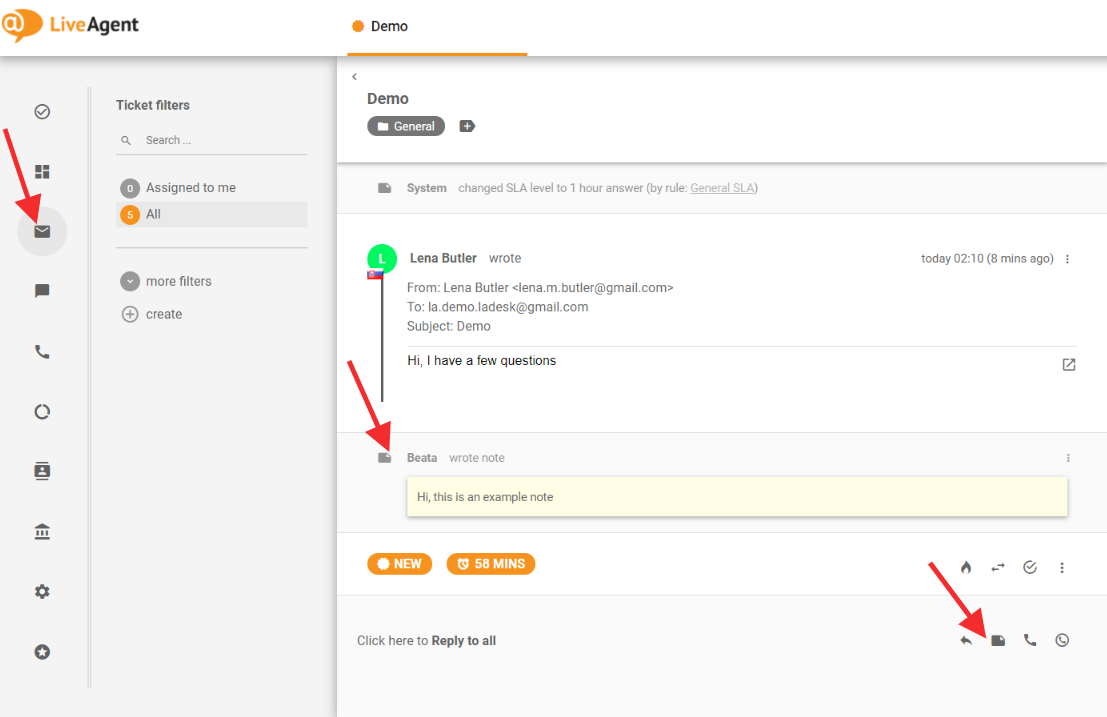Open the Dashboard grid icon in sidebar
This screenshot has height=717, width=1107.
[x=42, y=172]
